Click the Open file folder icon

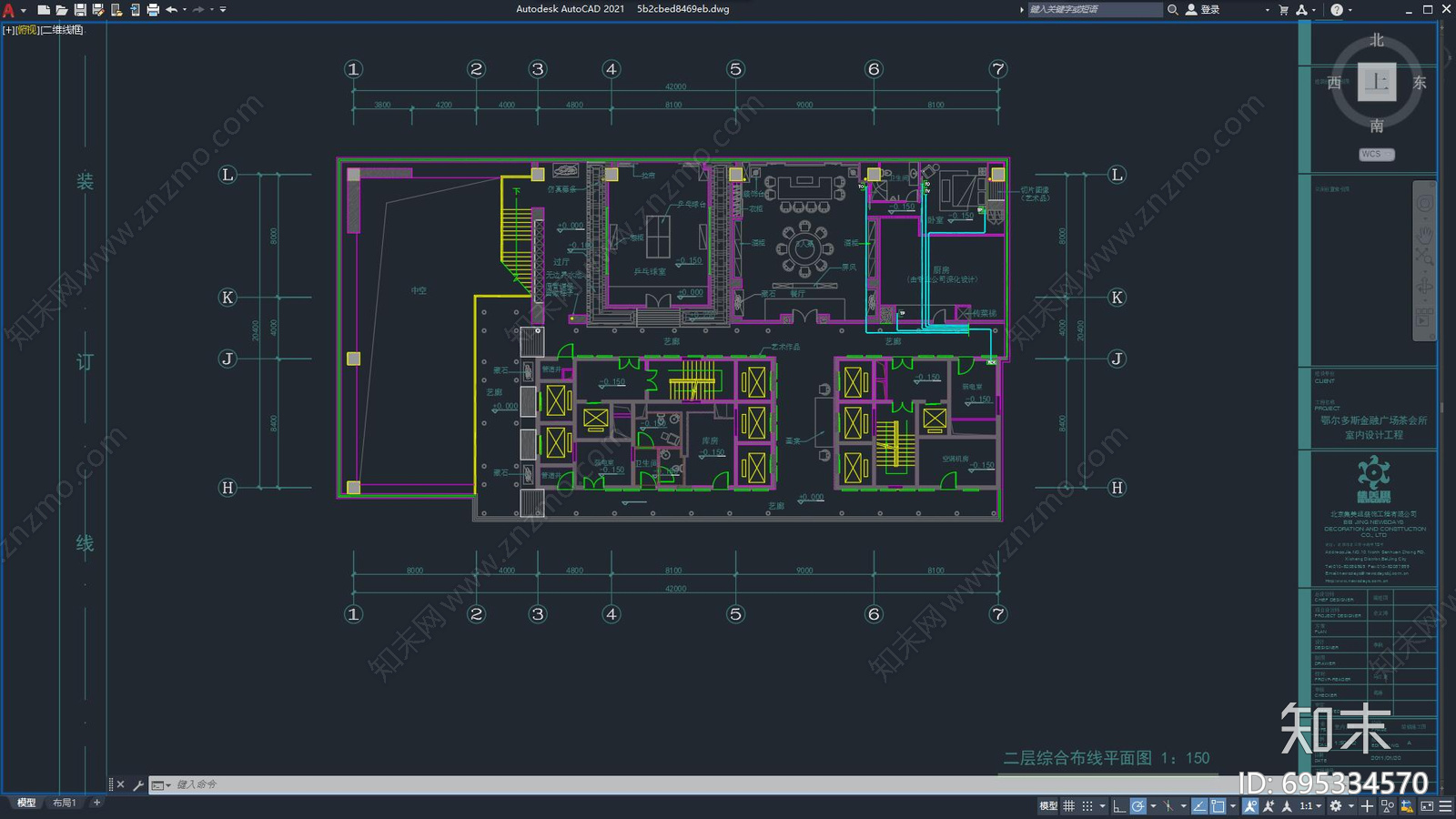61,10
